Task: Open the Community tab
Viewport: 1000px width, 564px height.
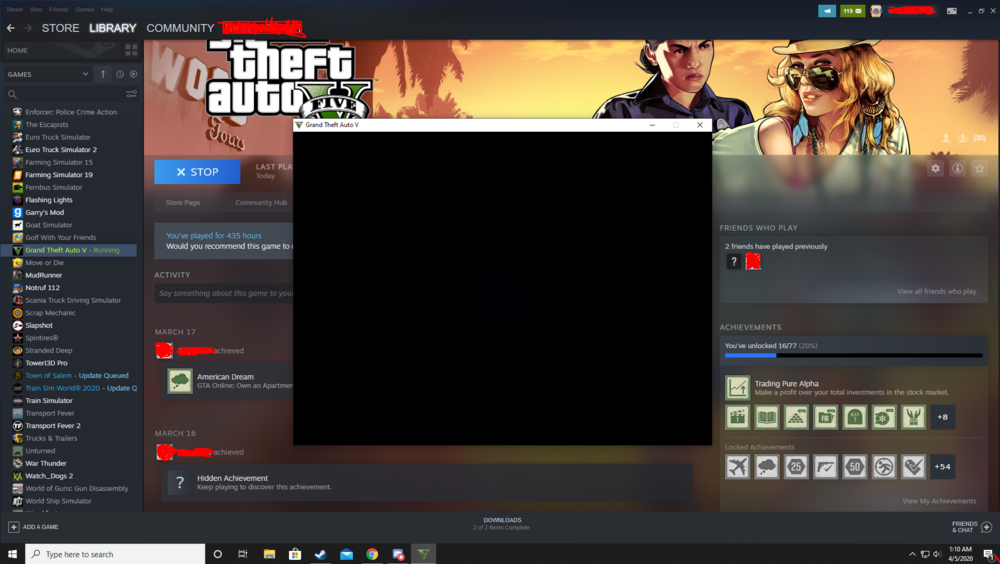Action: (x=180, y=28)
